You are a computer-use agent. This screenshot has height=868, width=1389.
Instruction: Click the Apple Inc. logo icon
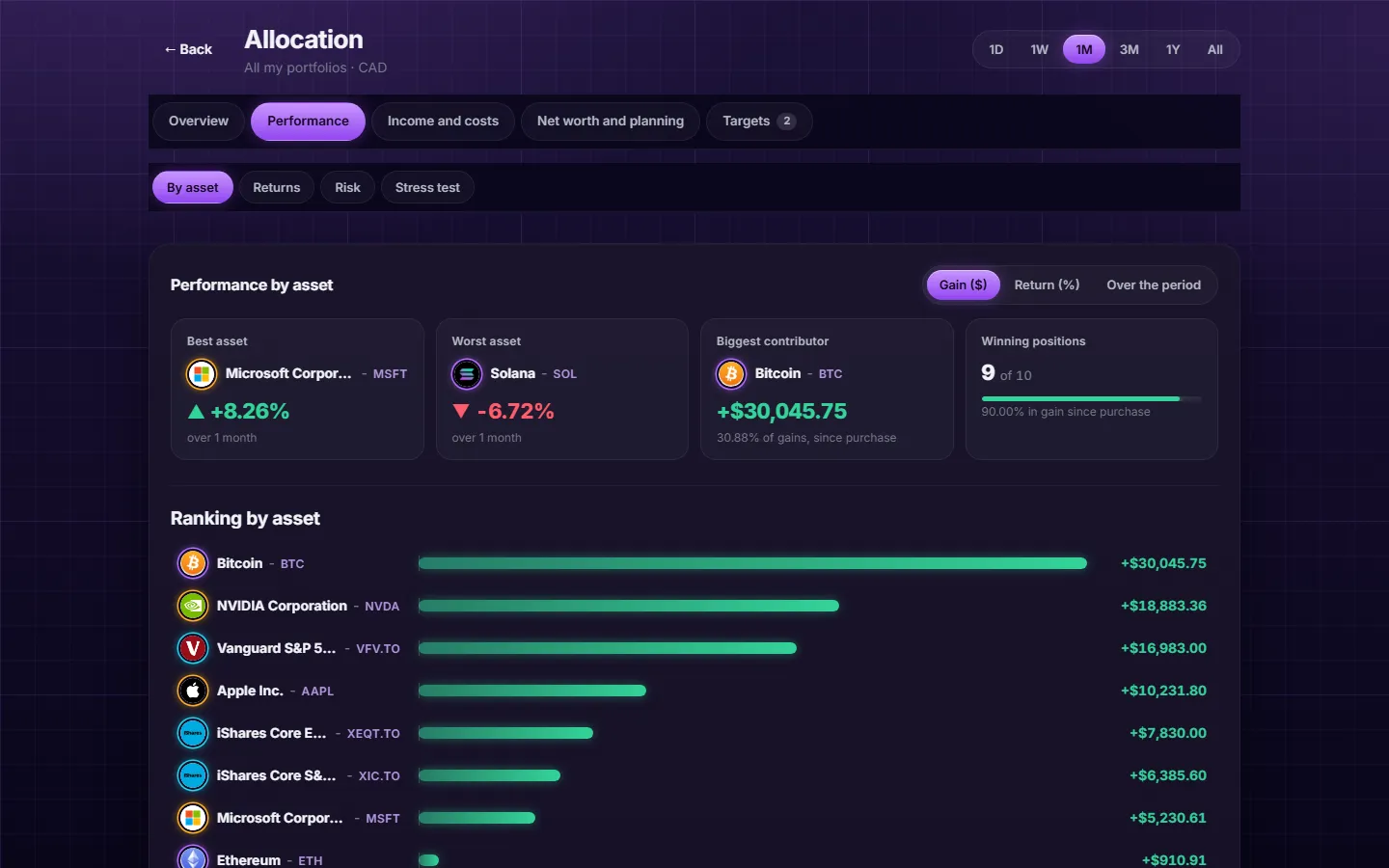coord(193,691)
